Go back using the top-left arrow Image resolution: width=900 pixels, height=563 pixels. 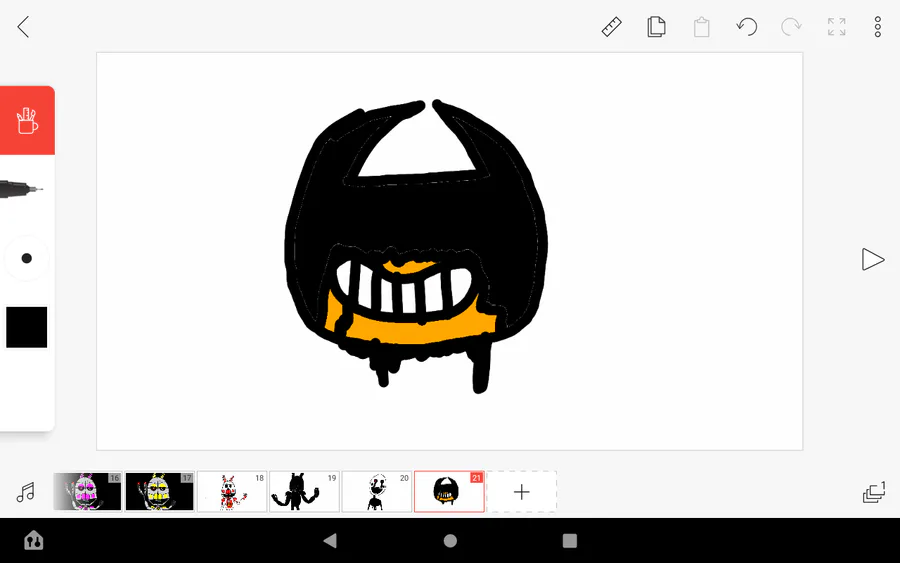[x=23, y=27]
